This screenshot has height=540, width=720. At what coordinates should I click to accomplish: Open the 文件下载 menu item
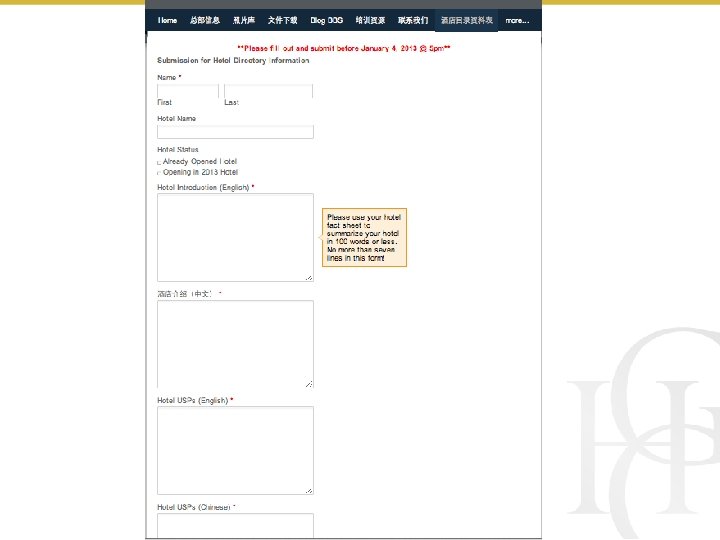pos(282,20)
